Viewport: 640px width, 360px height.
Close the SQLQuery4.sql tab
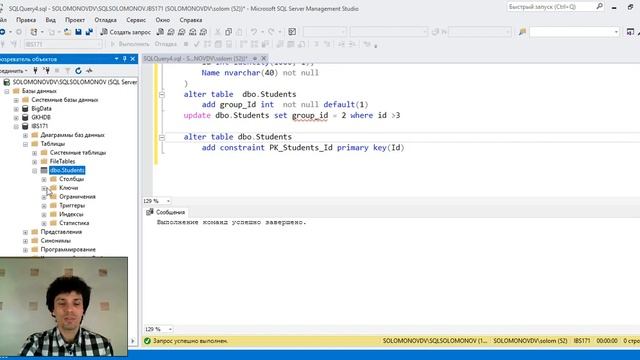pyautogui.click(x=264, y=58)
